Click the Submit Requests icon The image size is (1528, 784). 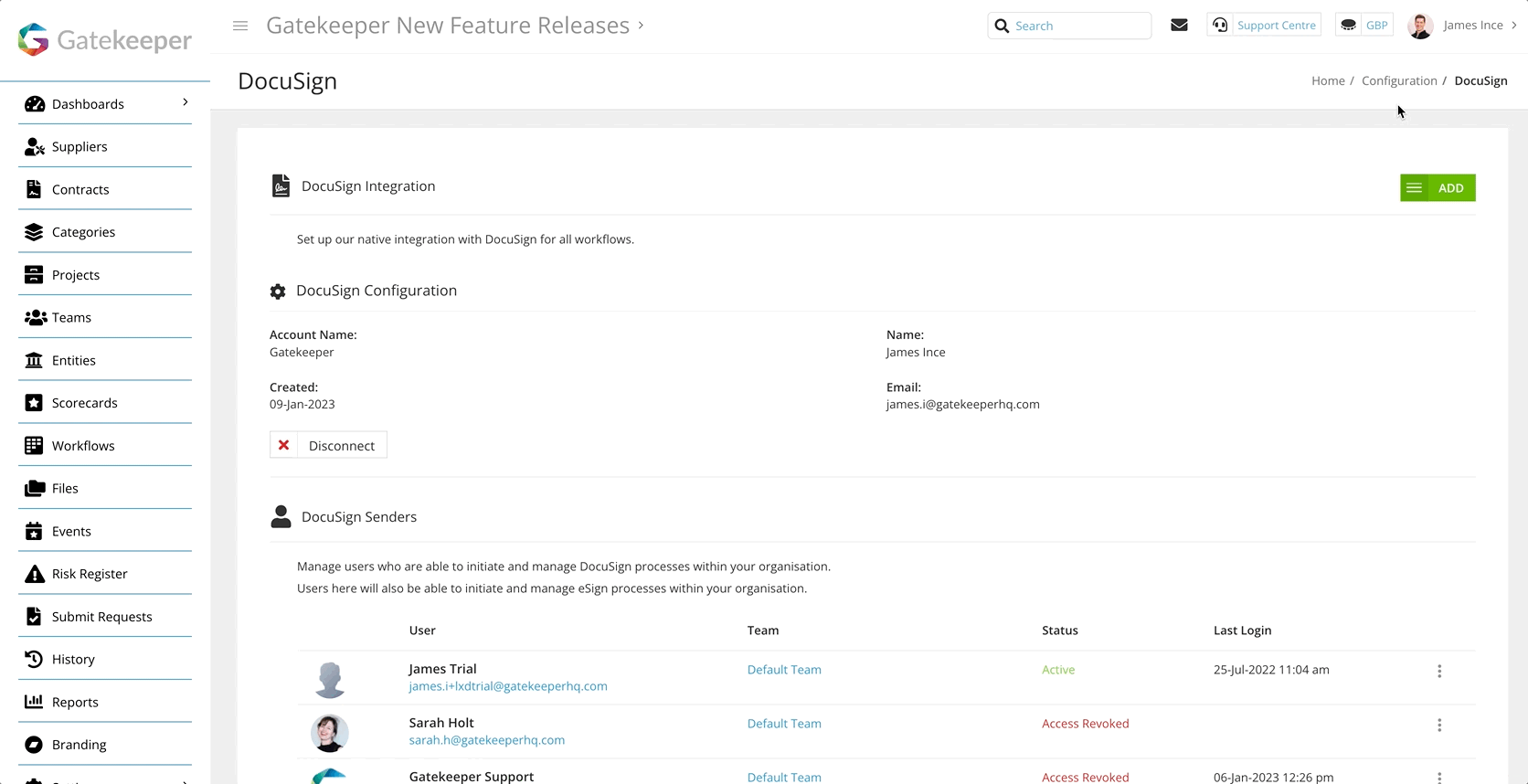34,617
